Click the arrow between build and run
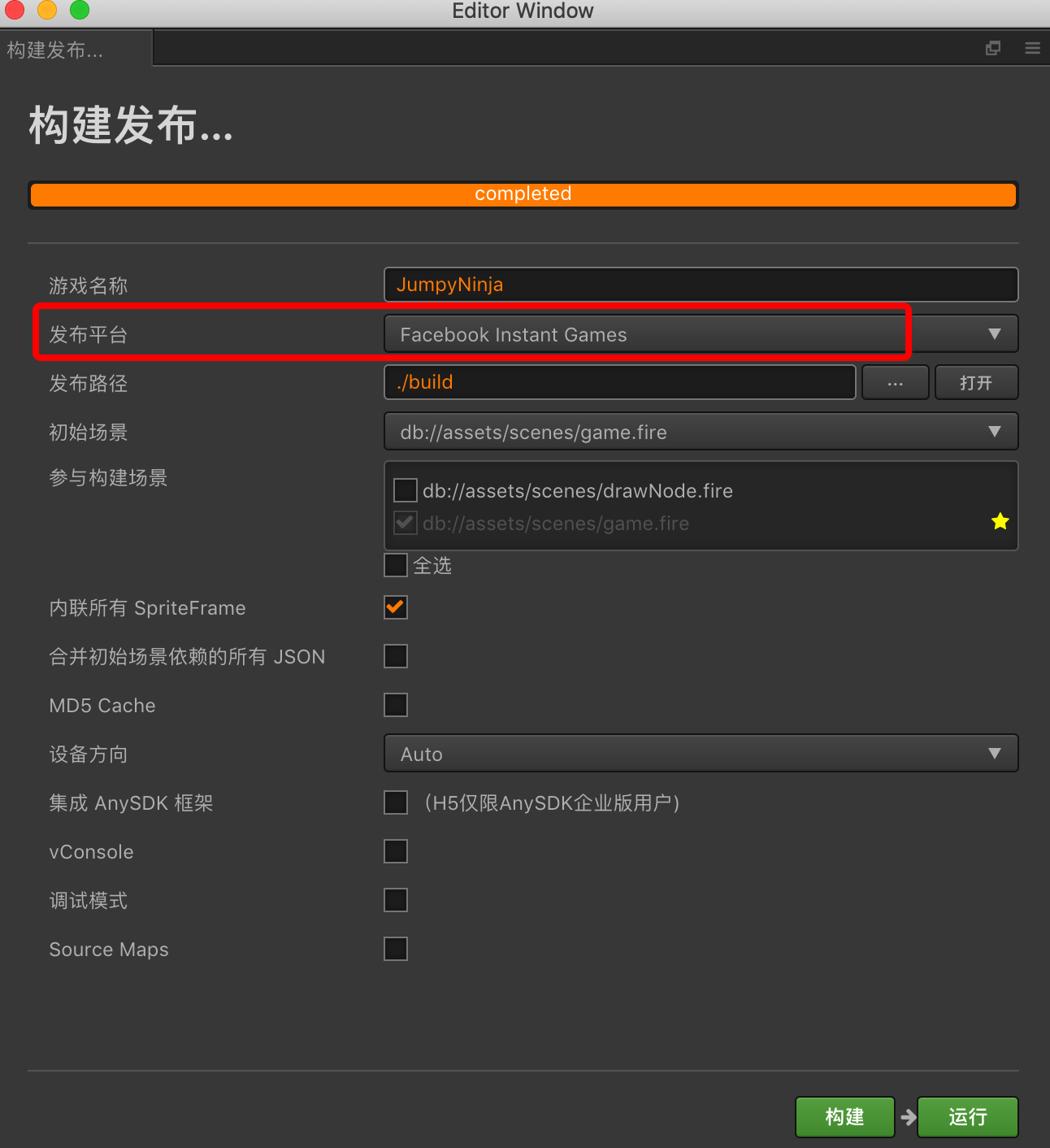The width and height of the screenshot is (1050, 1148). [908, 1118]
